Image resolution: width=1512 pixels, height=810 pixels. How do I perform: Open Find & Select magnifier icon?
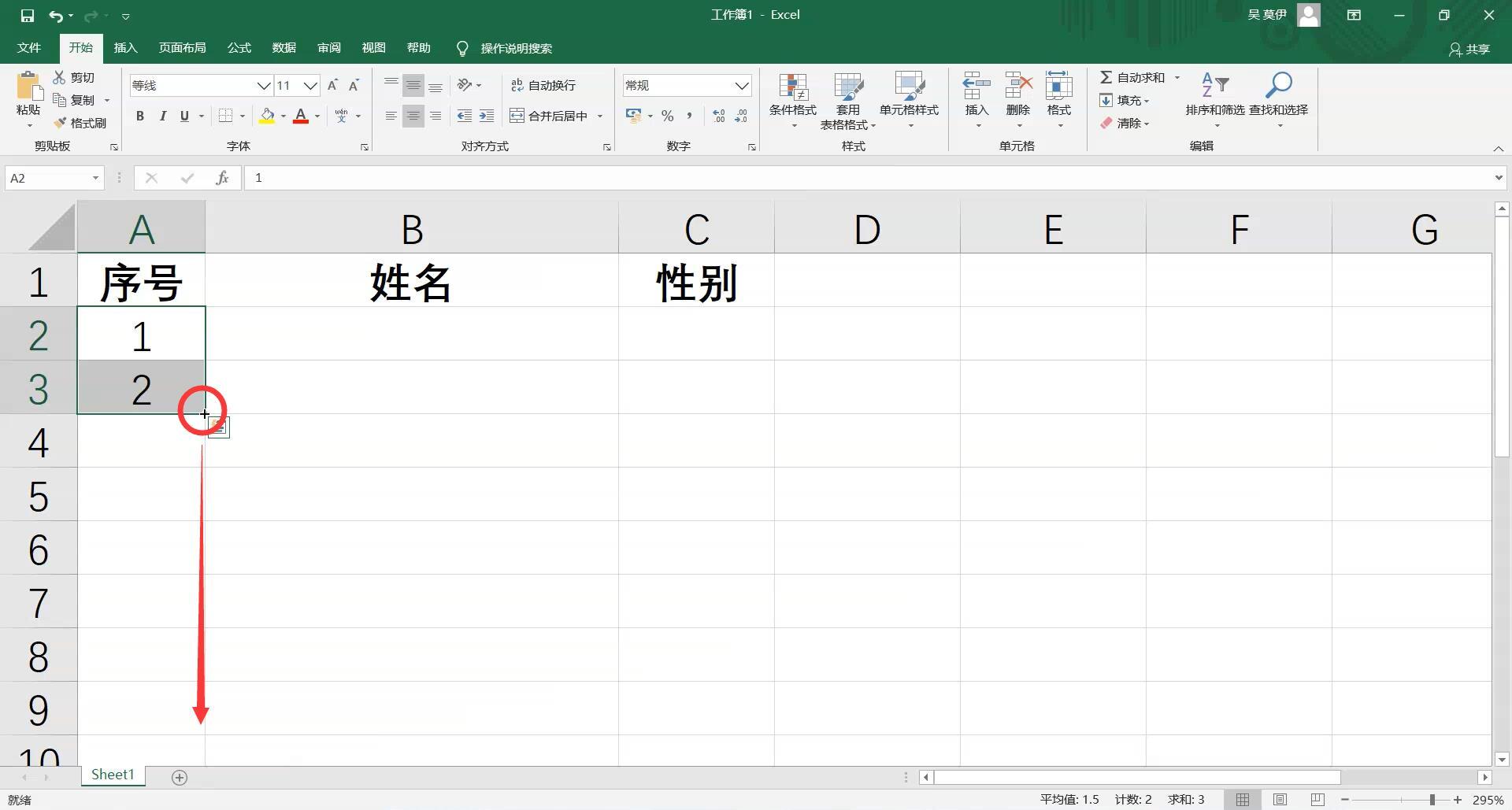click(1278, 85)
